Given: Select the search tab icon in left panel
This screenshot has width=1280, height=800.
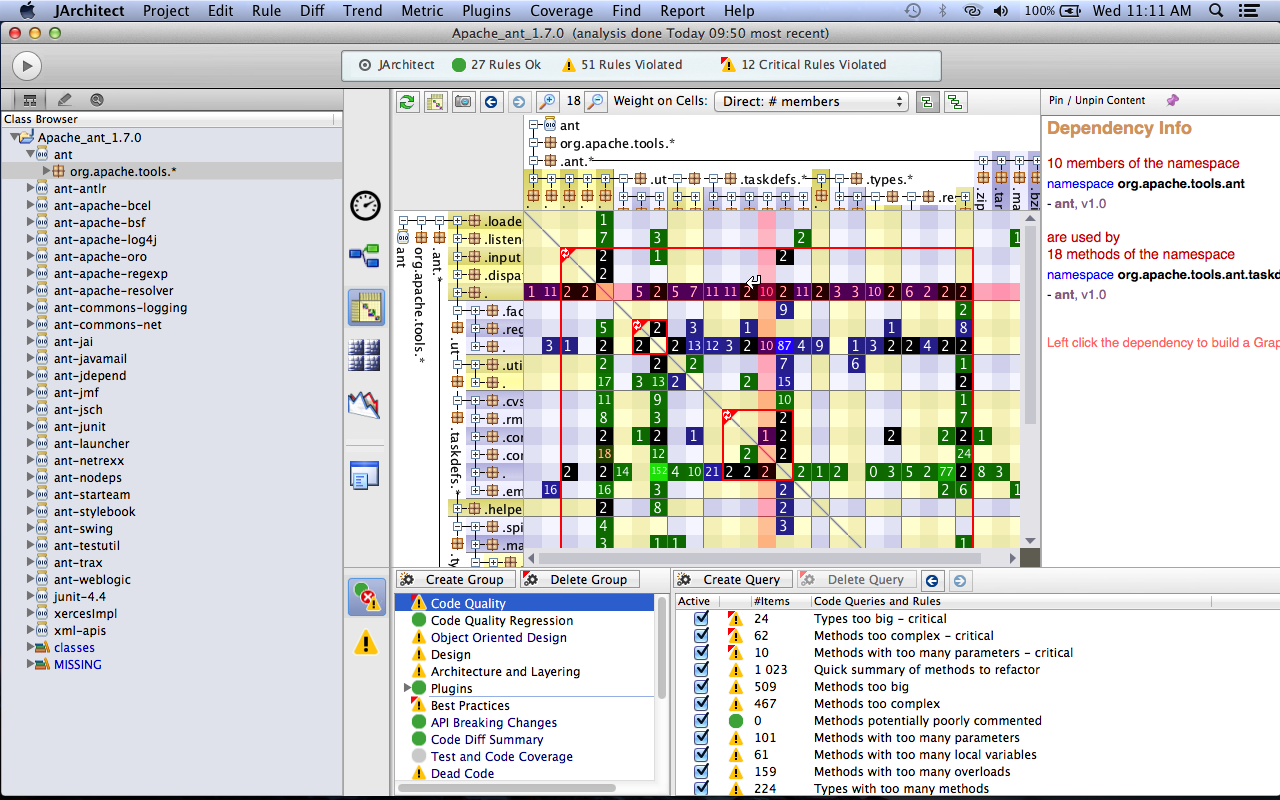Looking at the screenshot, I should (97, 100).
